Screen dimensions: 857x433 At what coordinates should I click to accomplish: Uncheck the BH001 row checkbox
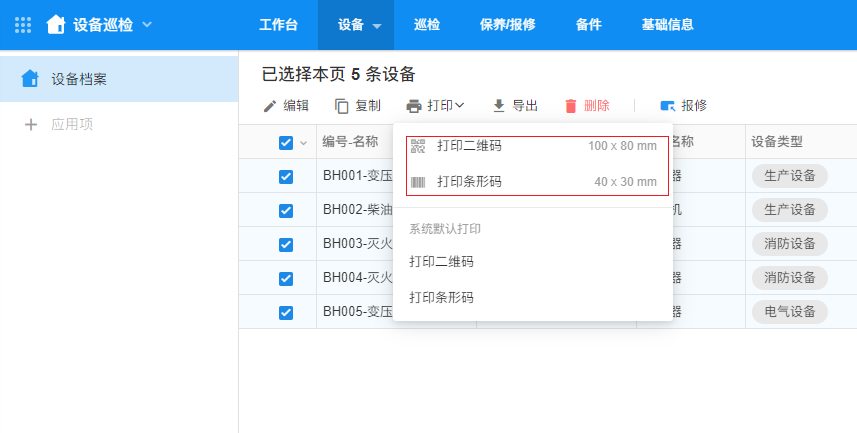[286, 177]
